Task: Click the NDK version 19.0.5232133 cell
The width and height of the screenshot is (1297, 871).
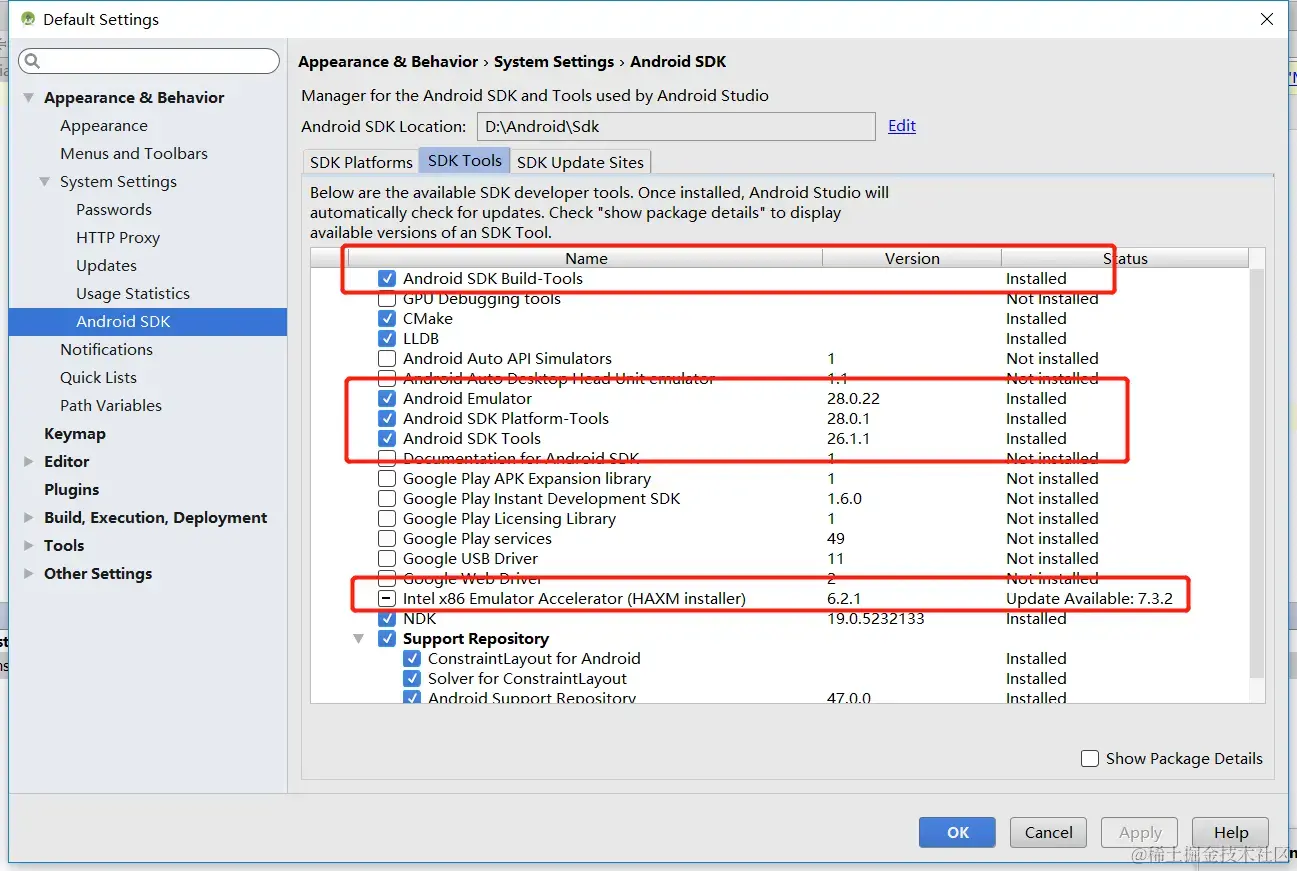Action: click(875, 619)
